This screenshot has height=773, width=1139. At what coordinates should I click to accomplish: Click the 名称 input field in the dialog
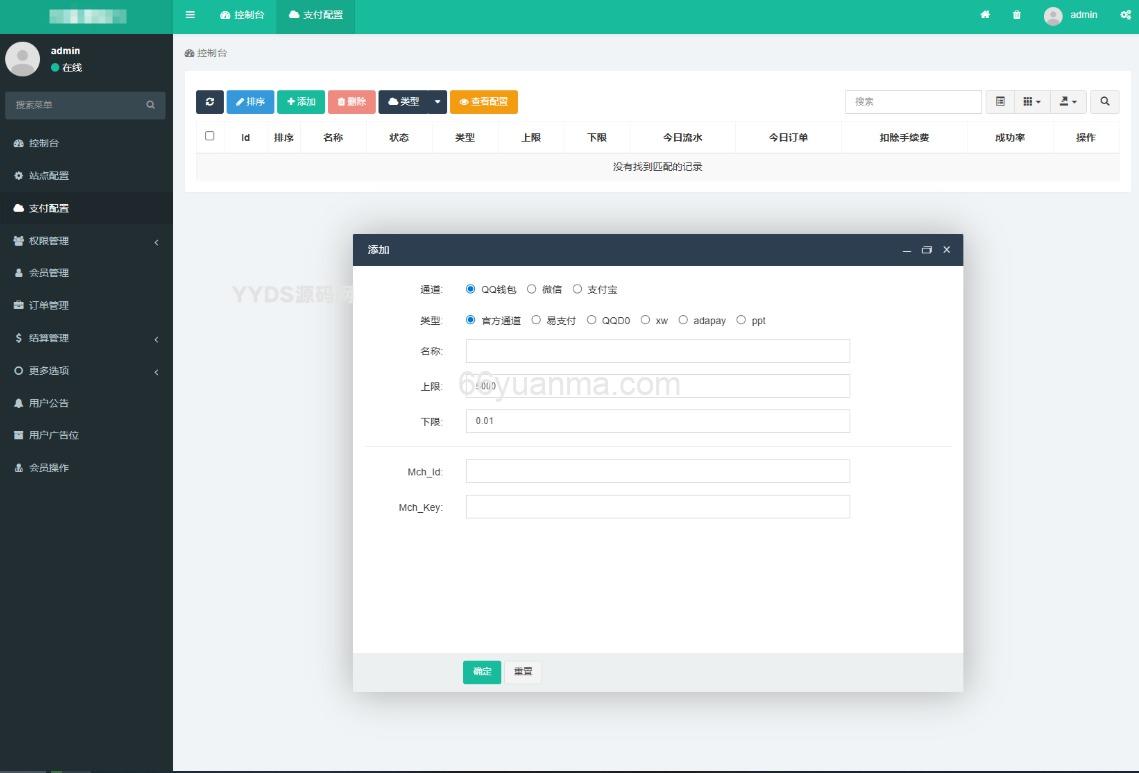(657, 351)
